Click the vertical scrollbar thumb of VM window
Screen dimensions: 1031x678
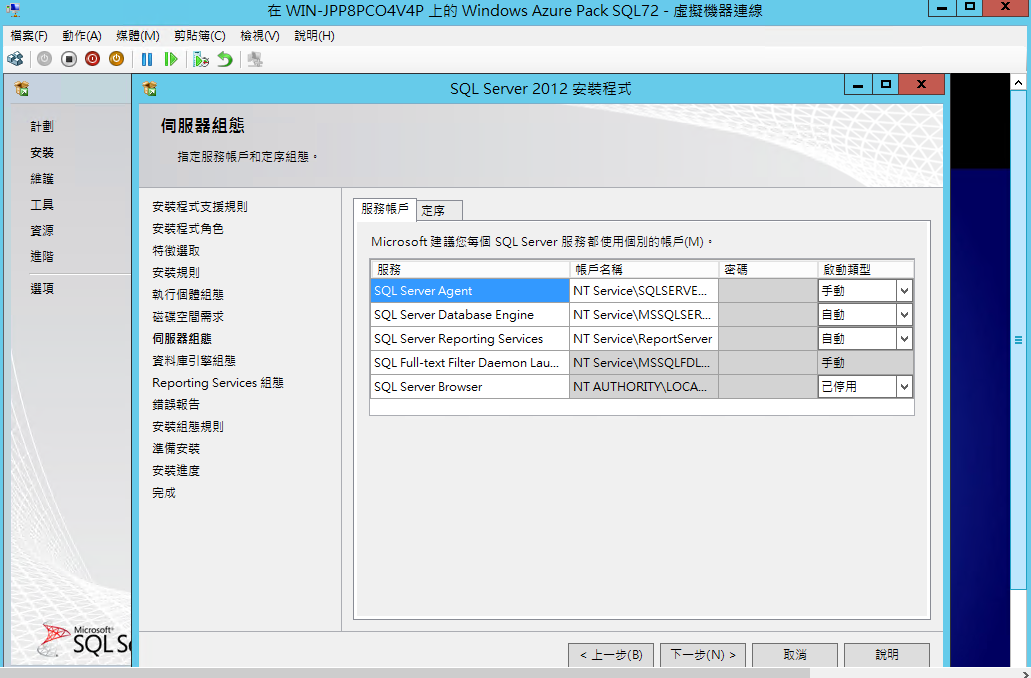1019,340
